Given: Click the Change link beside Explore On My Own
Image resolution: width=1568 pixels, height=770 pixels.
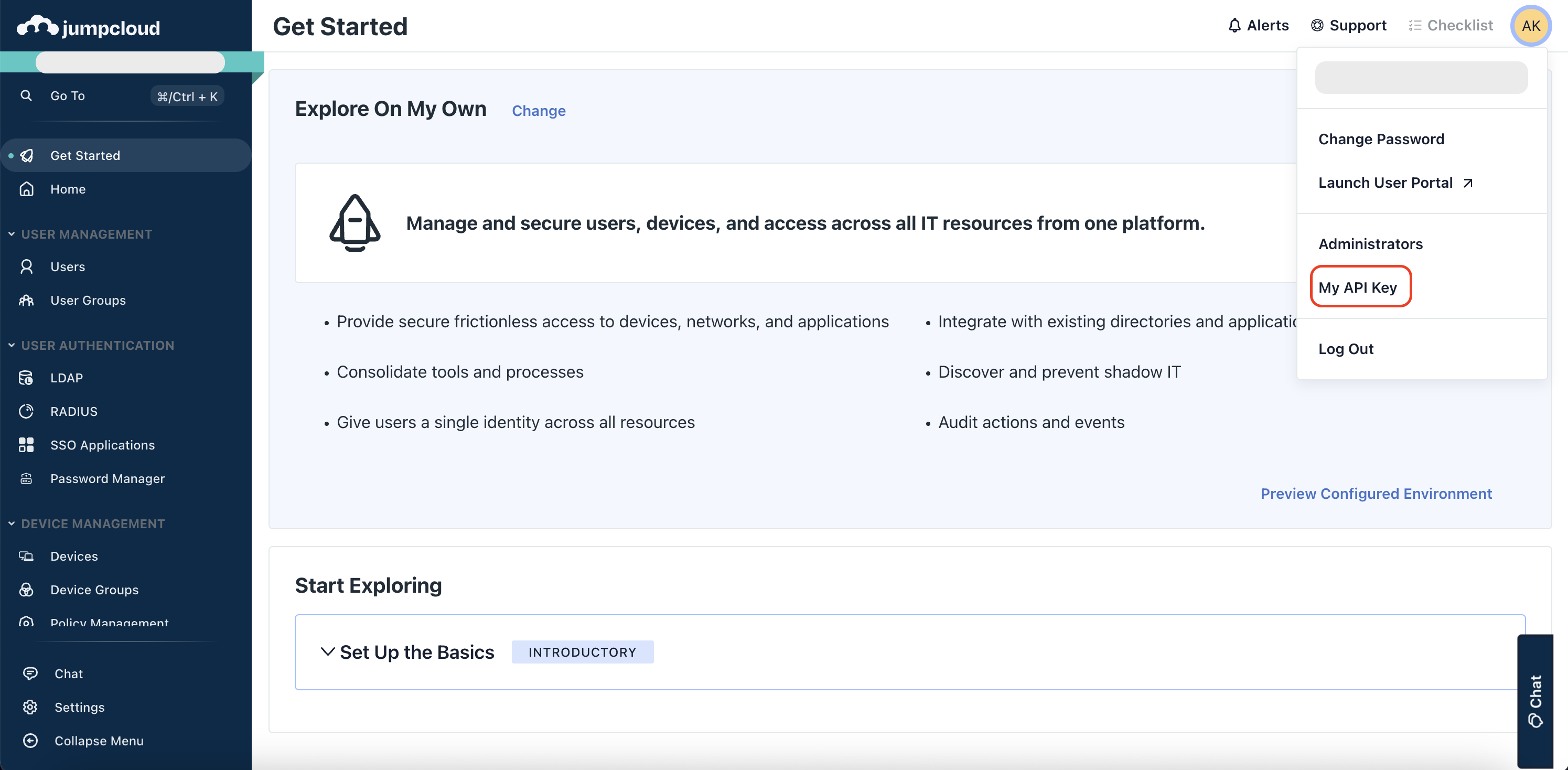Looking at the screenshot, I should coord(539,110).
